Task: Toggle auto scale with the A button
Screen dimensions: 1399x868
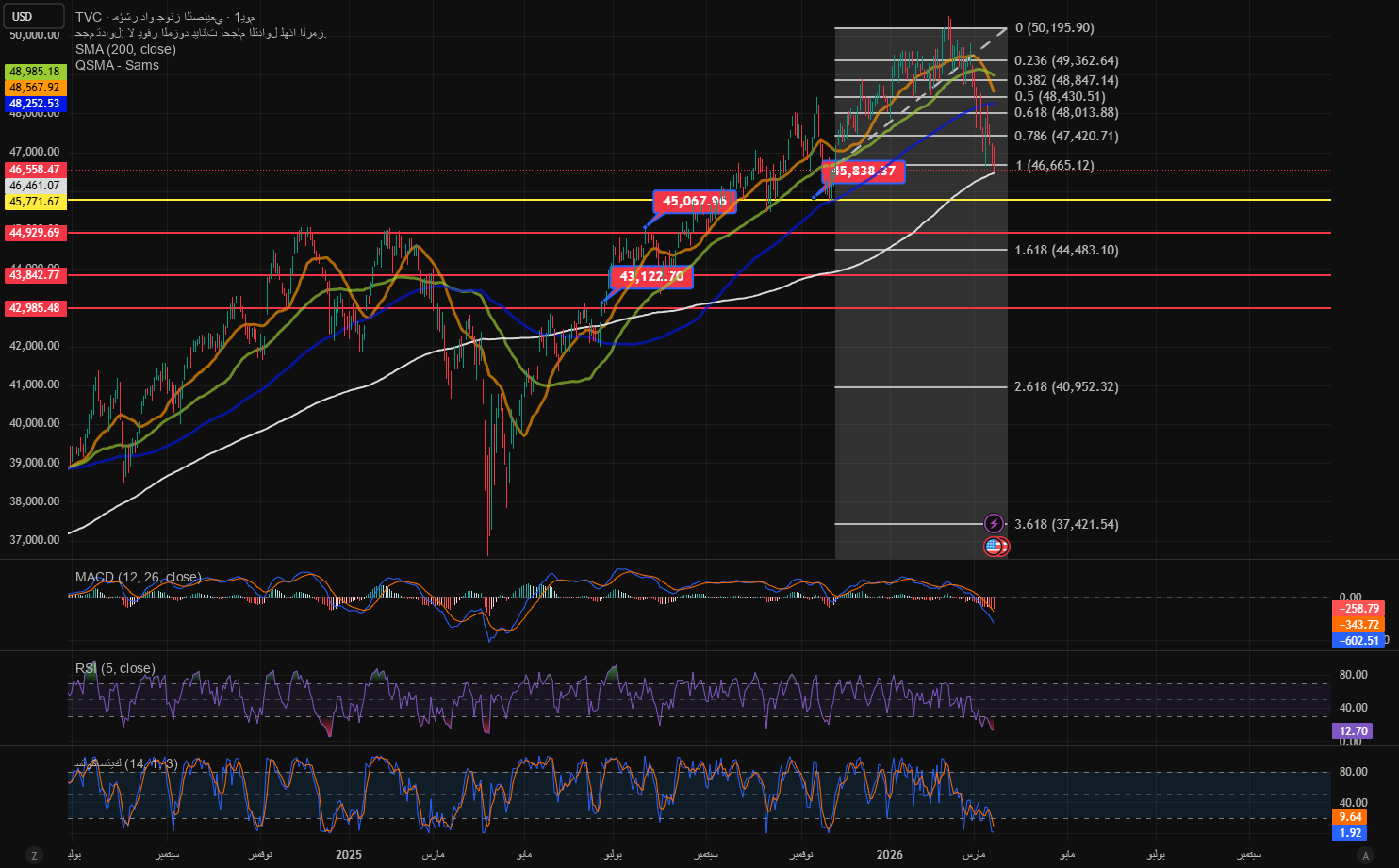Action: tap(1364, 855)
